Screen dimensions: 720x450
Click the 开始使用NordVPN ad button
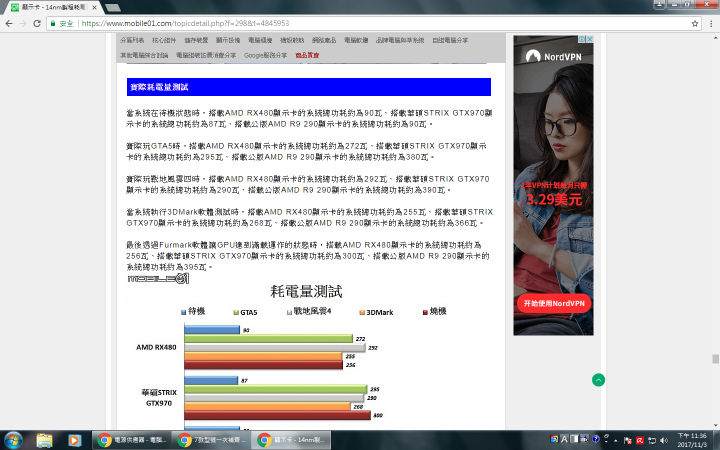[554, 304]
